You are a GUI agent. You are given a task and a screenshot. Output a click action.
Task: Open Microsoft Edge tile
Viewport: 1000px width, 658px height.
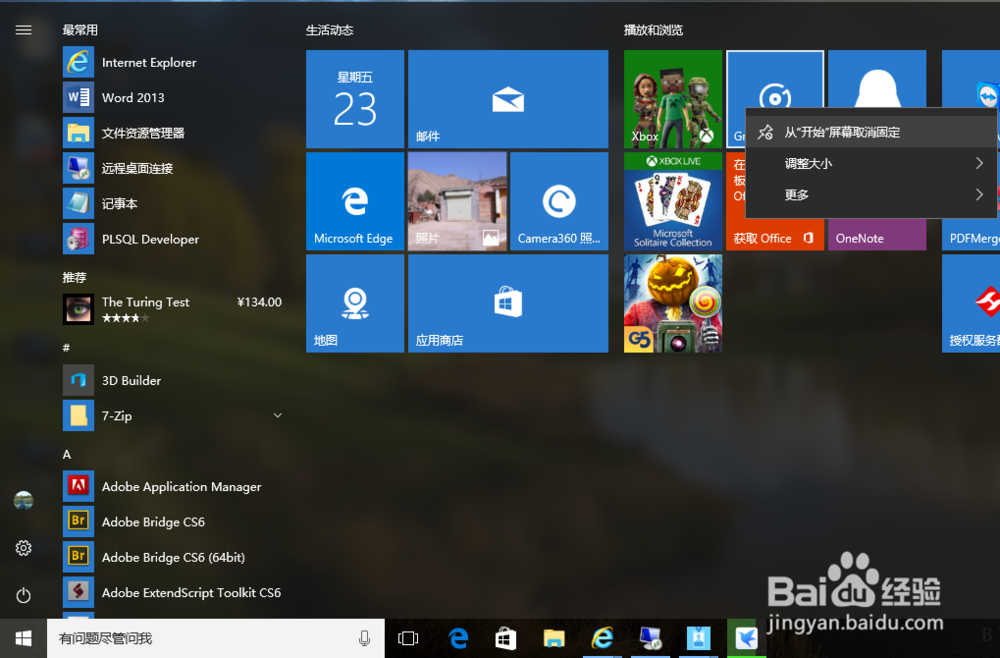coord(355,201)
